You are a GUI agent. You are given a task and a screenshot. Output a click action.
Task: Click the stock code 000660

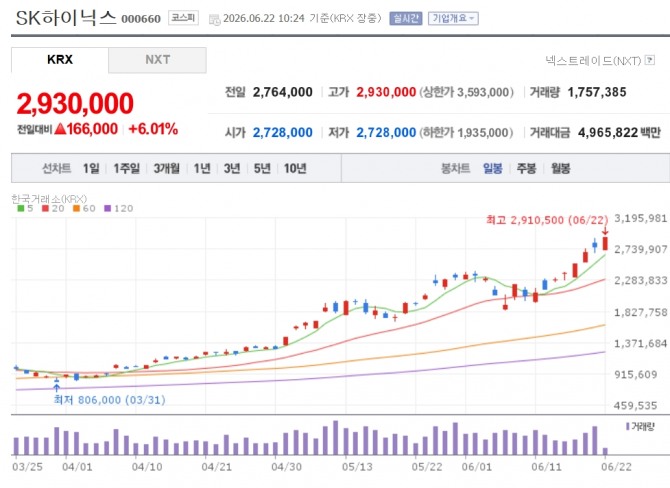click(141, 19)
